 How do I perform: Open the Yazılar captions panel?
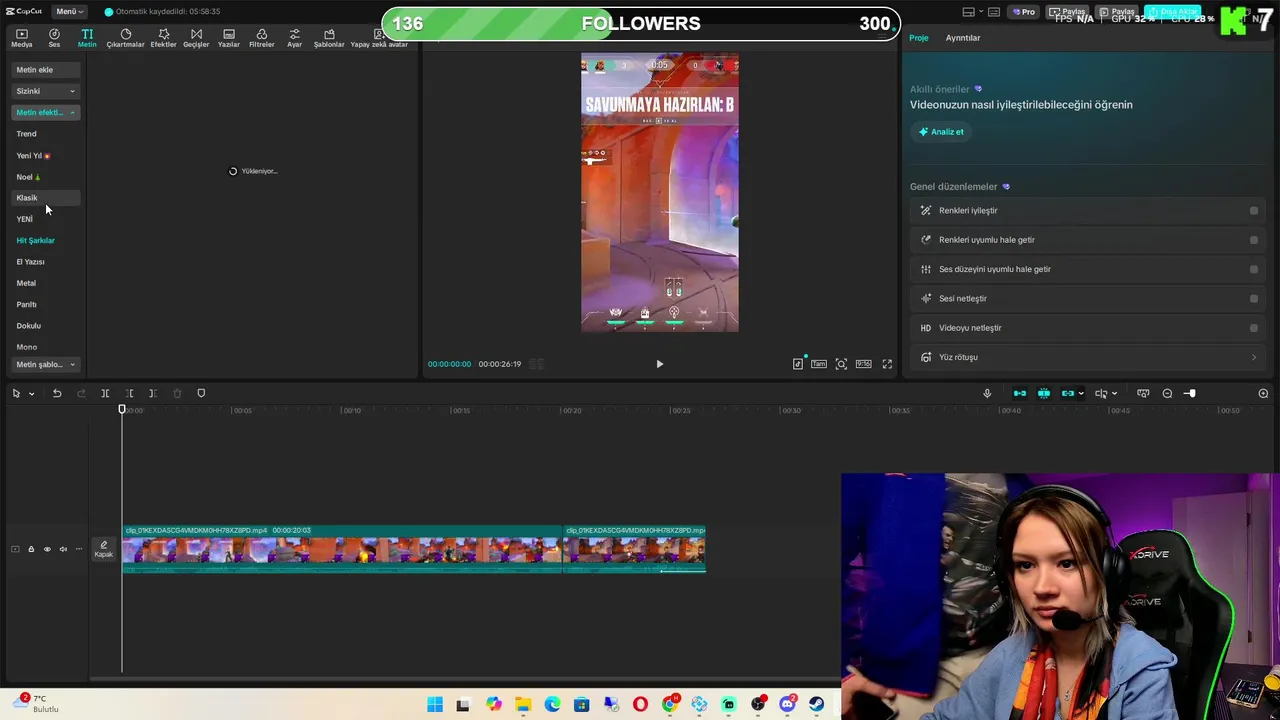229,38
